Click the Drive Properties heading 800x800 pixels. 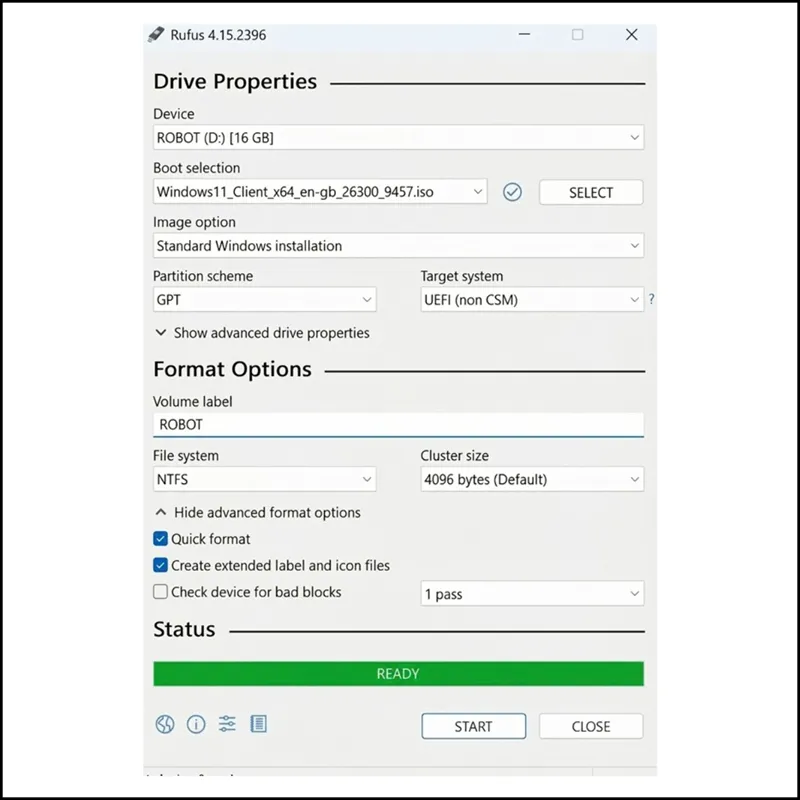[x=235, y=82]
